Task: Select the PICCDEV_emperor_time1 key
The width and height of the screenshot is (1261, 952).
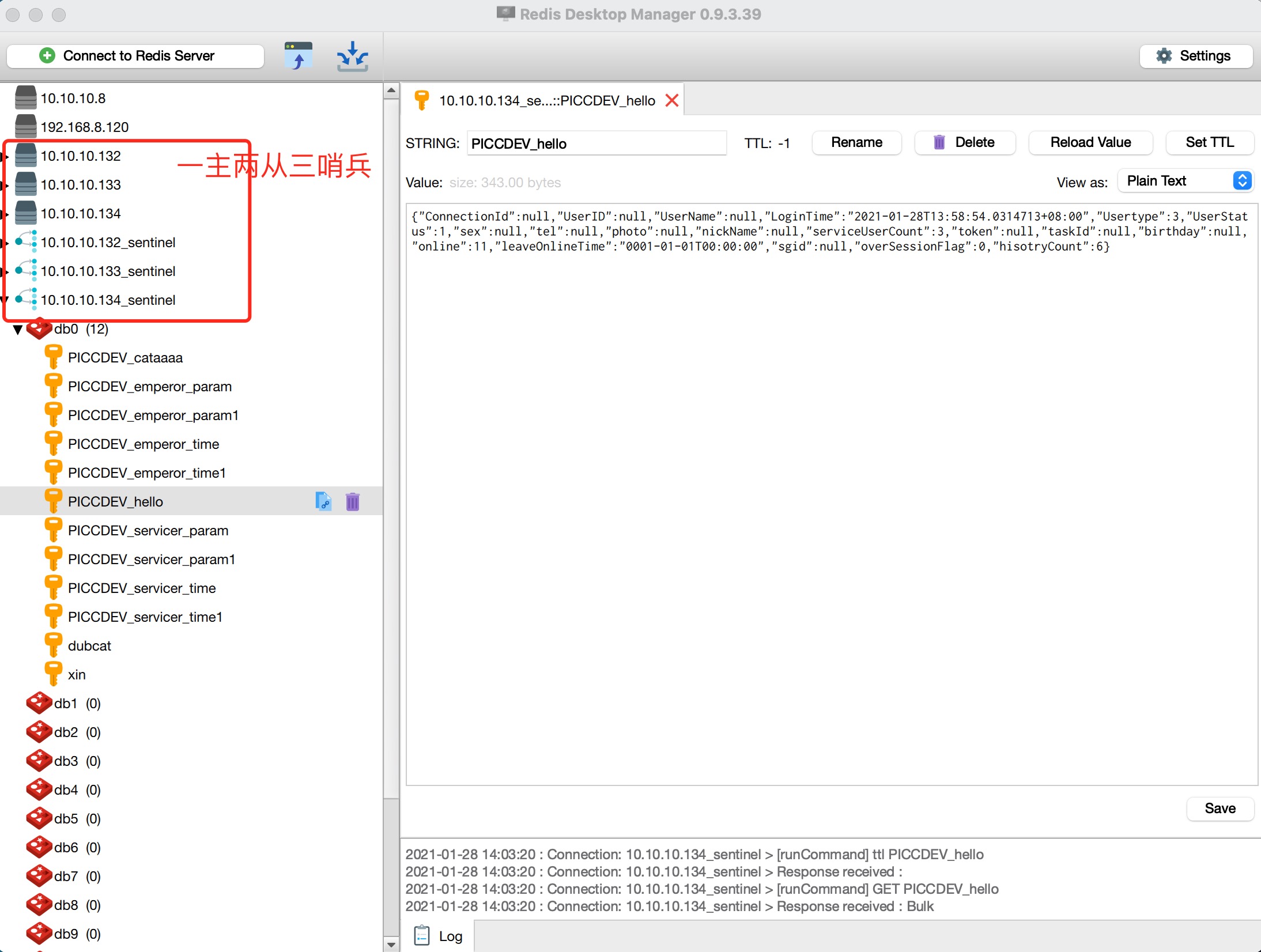Action: (146, 473)
